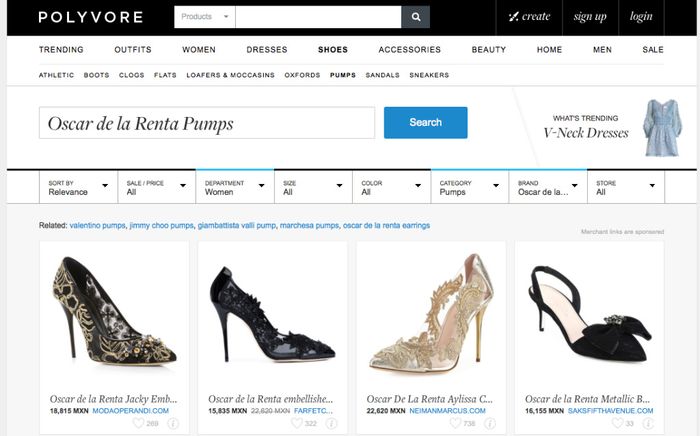
Task: Click the heart icon on the embellished pump
Action: point(297,423)
